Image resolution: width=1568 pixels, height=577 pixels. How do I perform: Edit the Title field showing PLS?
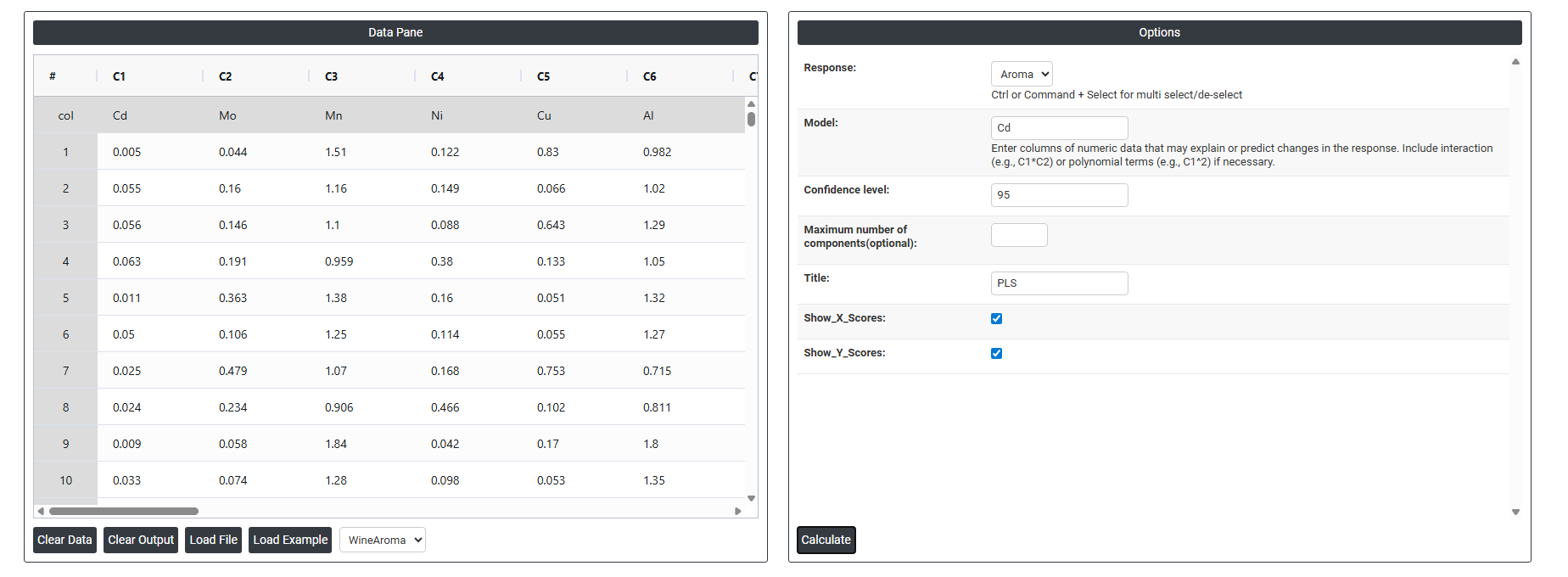click(1059, 283)
